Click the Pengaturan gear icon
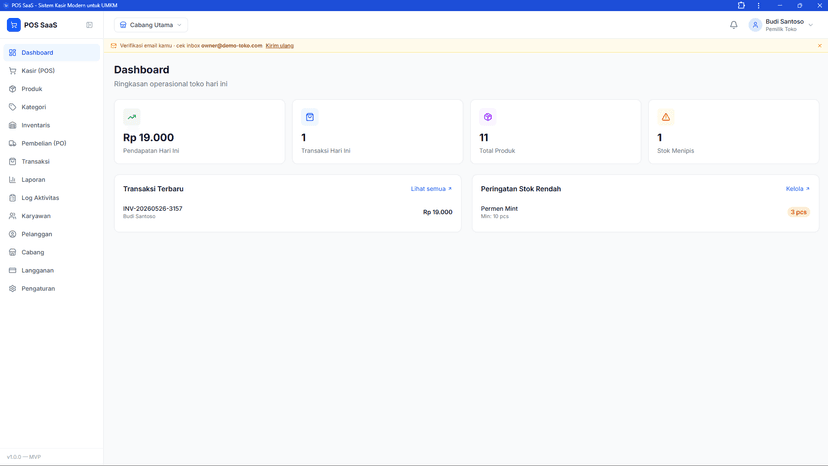 (x=13, y=288)
